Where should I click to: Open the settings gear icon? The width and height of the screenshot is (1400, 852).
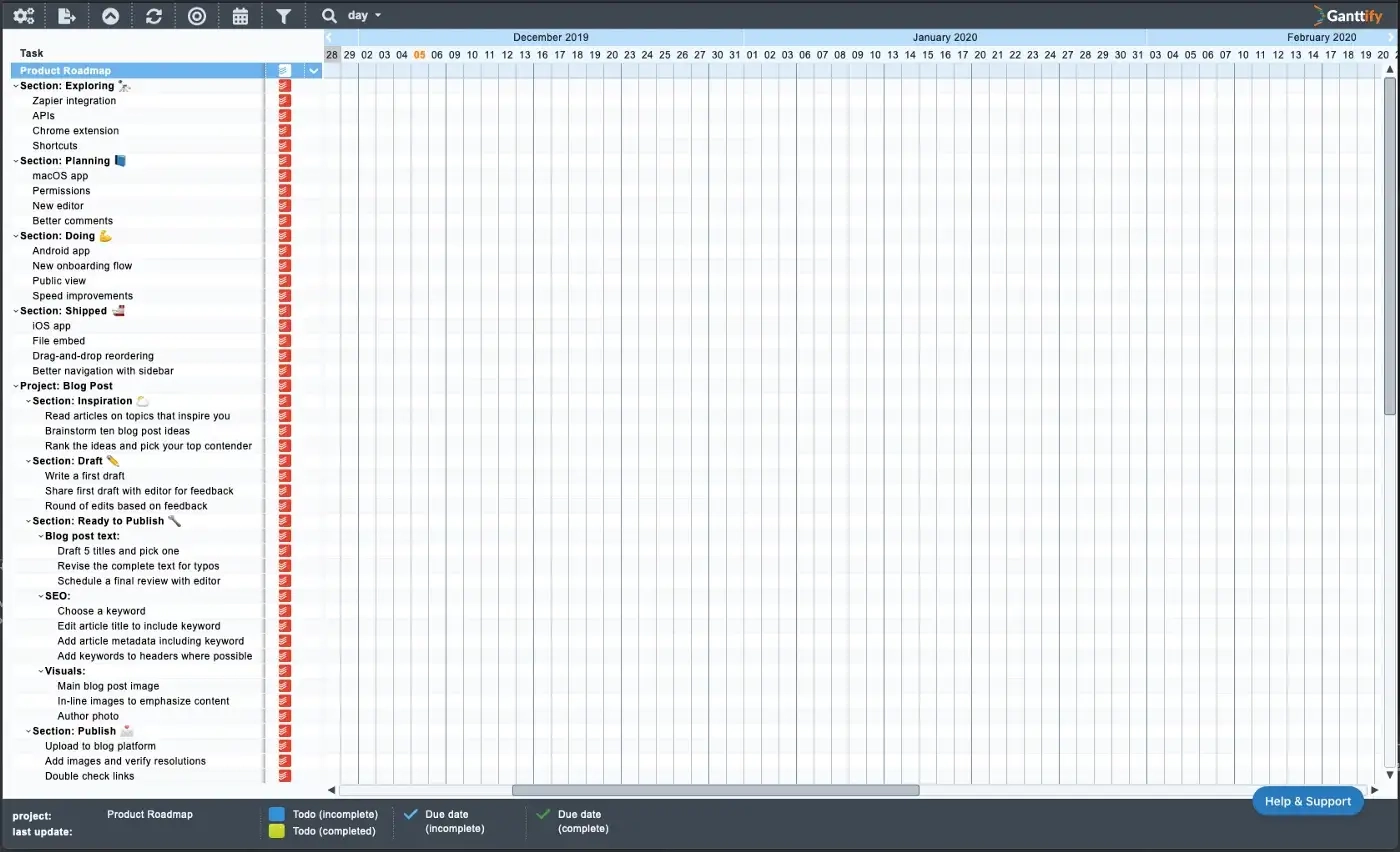23,15
